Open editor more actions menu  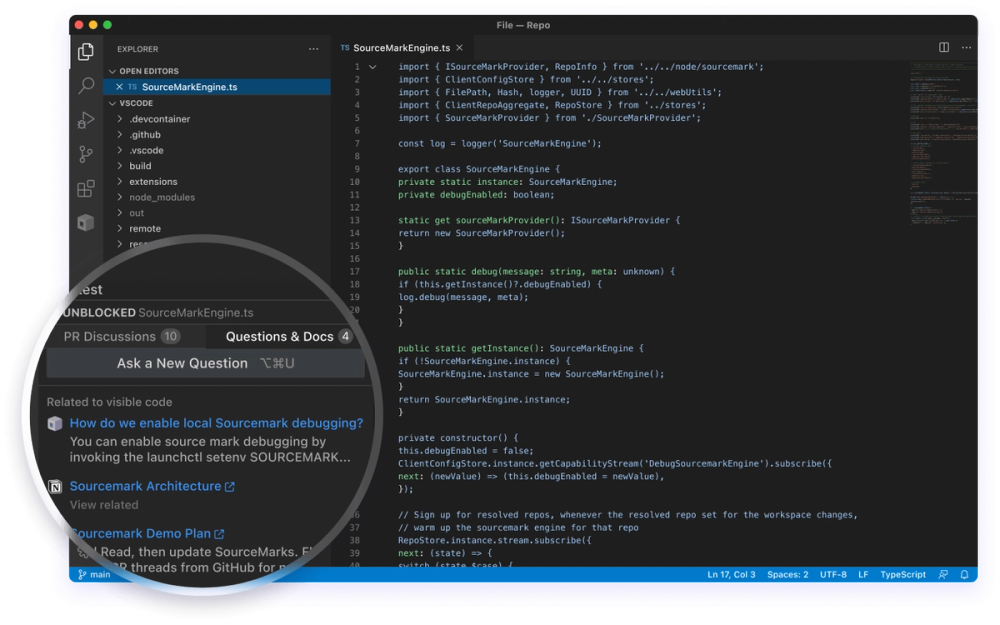(966, 47)
